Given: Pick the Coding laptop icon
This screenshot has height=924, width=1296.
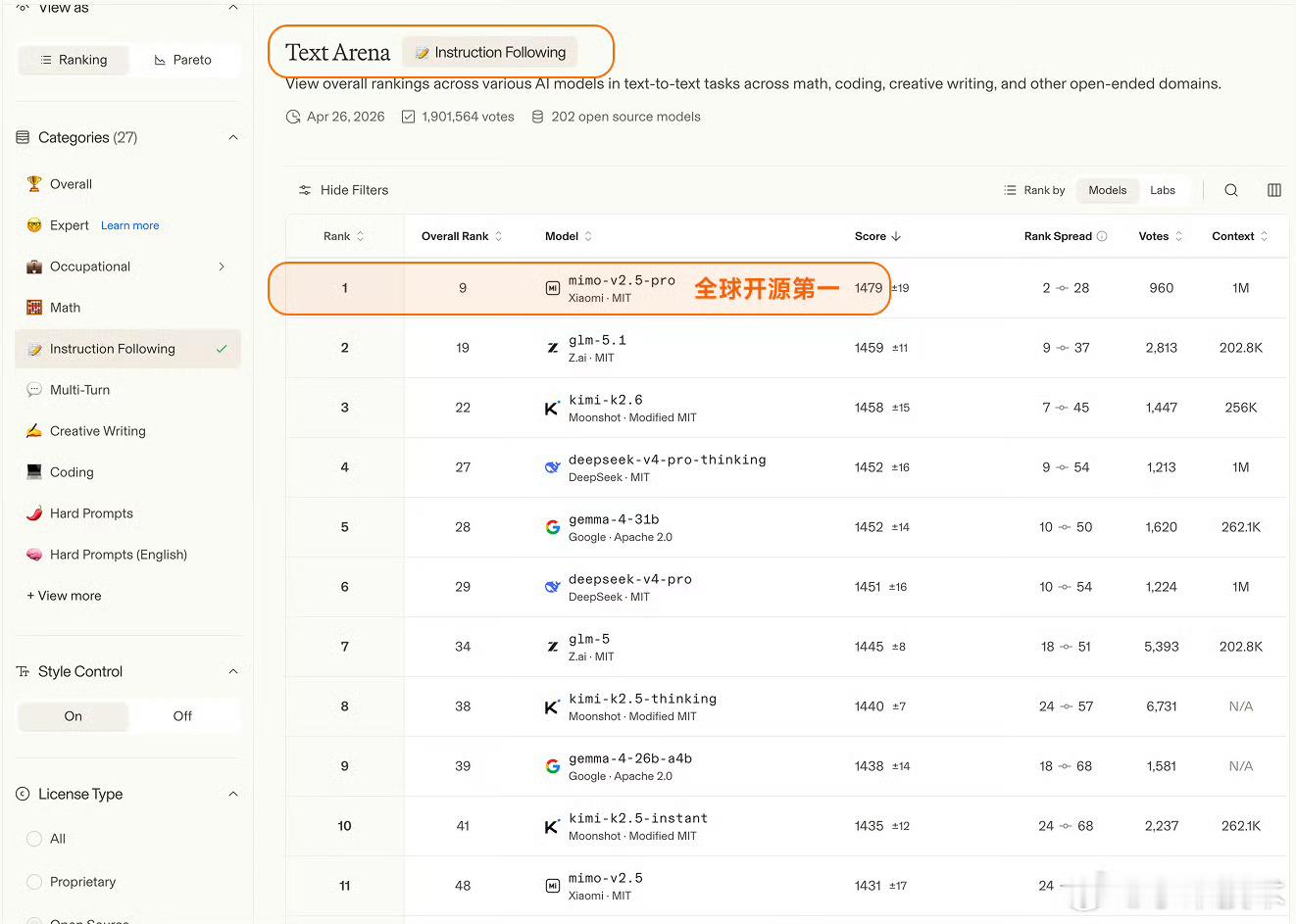Looking at the screenshot, I should click(34, 472).
